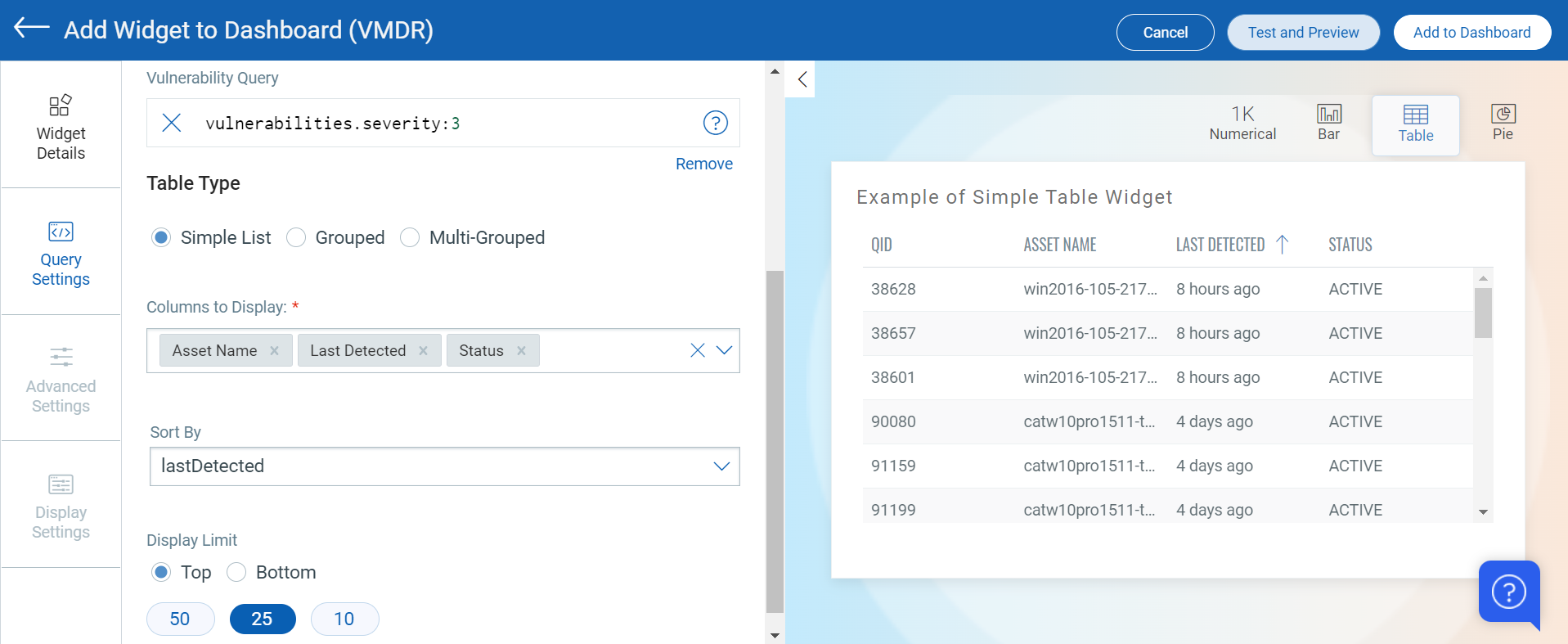
Task: Set display limit to 10
Action: point(344,619)
